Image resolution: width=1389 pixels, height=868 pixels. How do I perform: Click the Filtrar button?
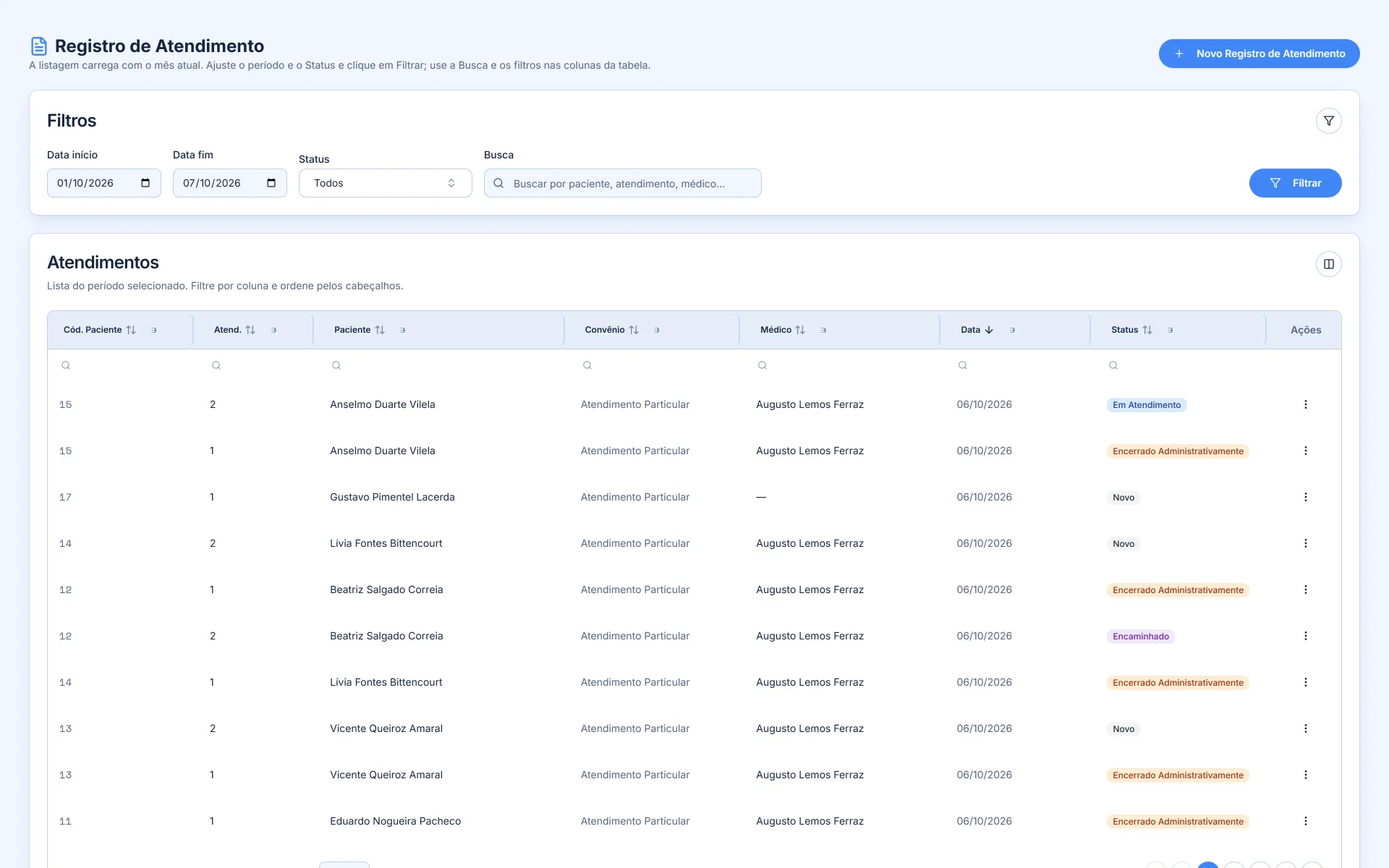coord(1295,183)
